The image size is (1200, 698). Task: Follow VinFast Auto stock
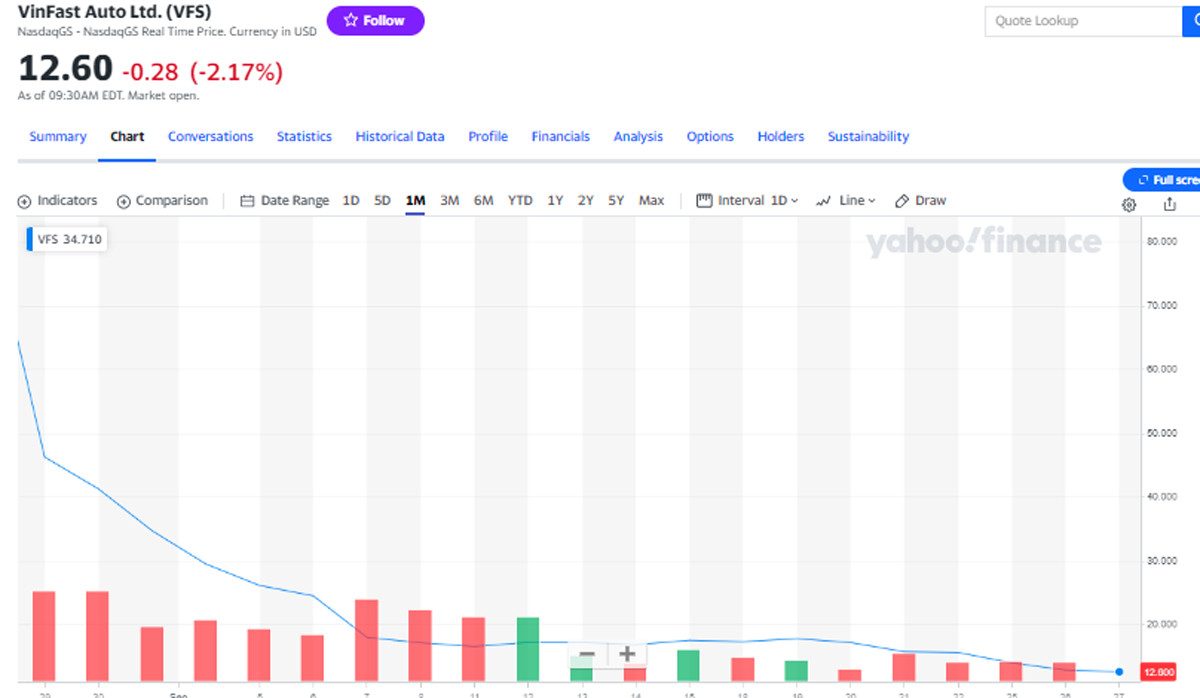pyautogui.click(x=375, y=21)
